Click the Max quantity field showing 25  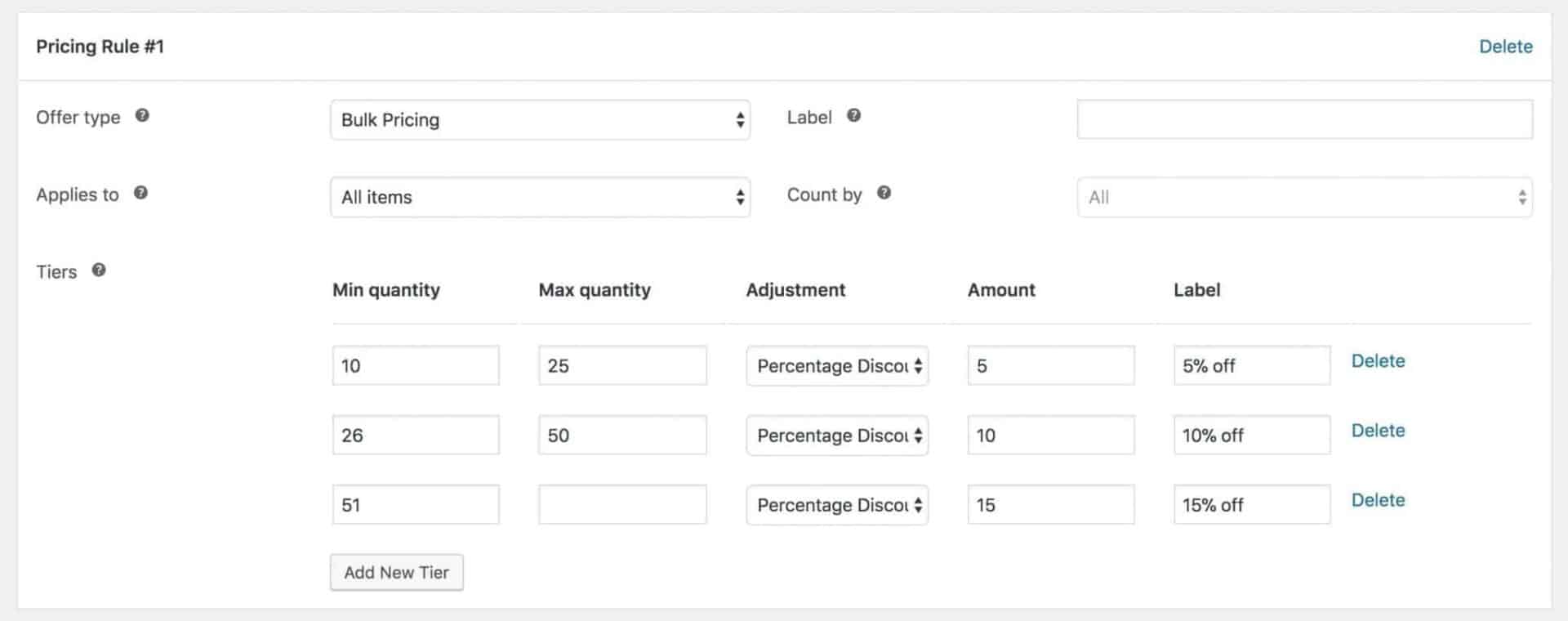[622, 365]
